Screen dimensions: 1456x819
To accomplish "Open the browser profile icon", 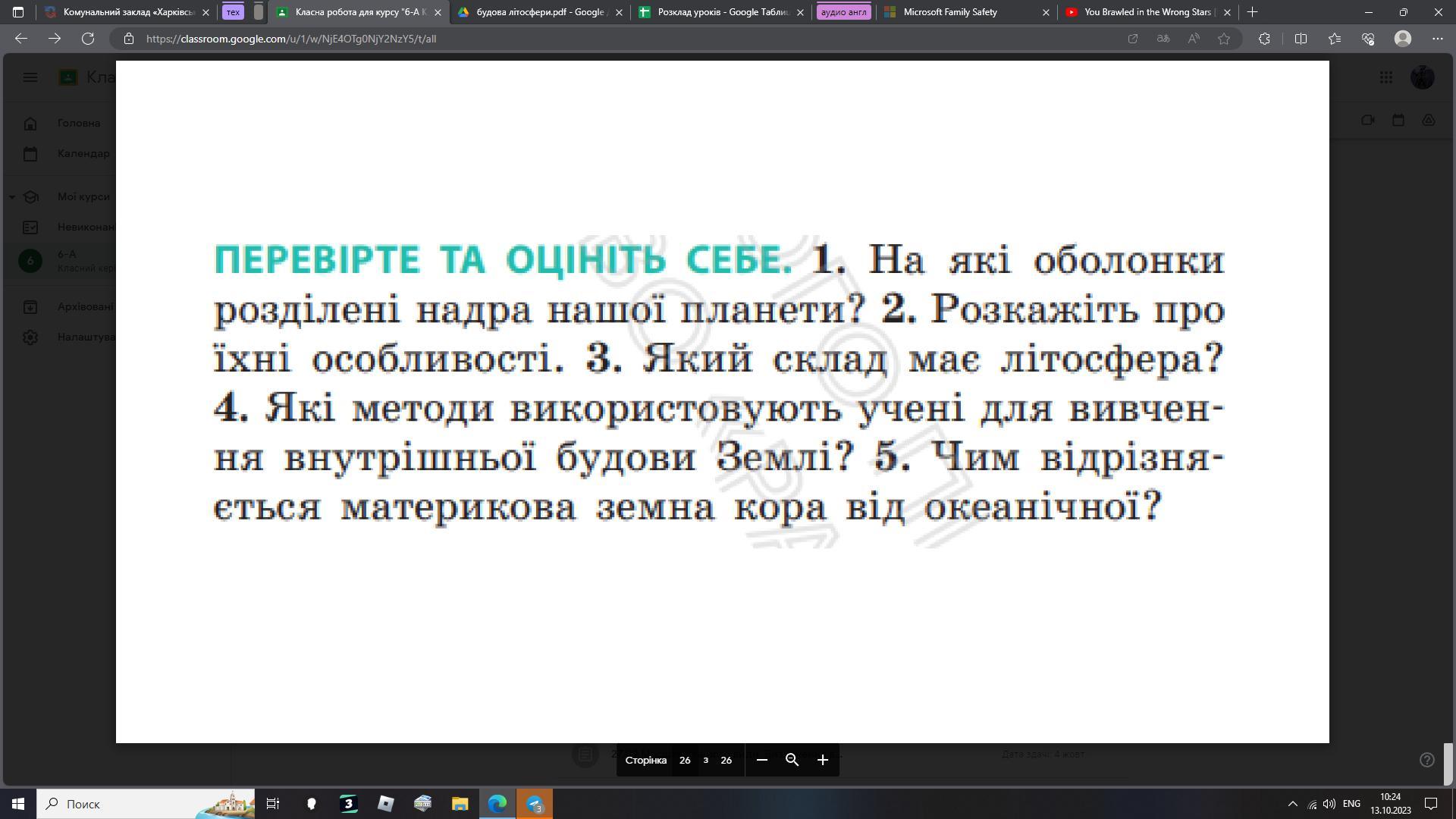I will [x=1403, y=39].
